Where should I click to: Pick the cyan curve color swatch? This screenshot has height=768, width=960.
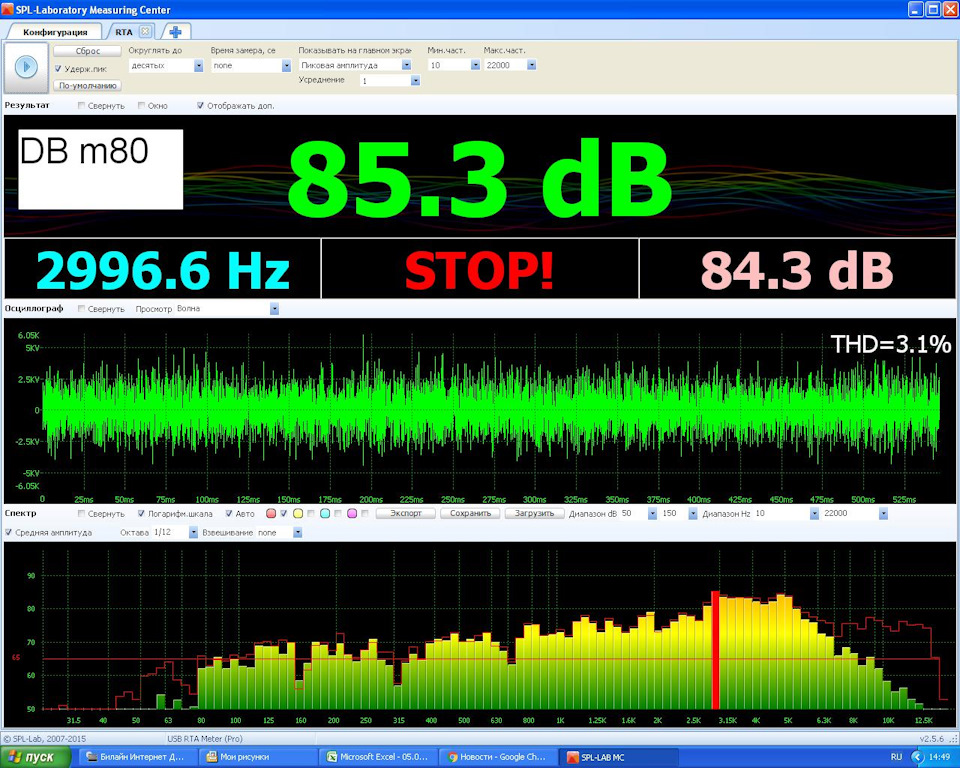[x=325, y=513]
